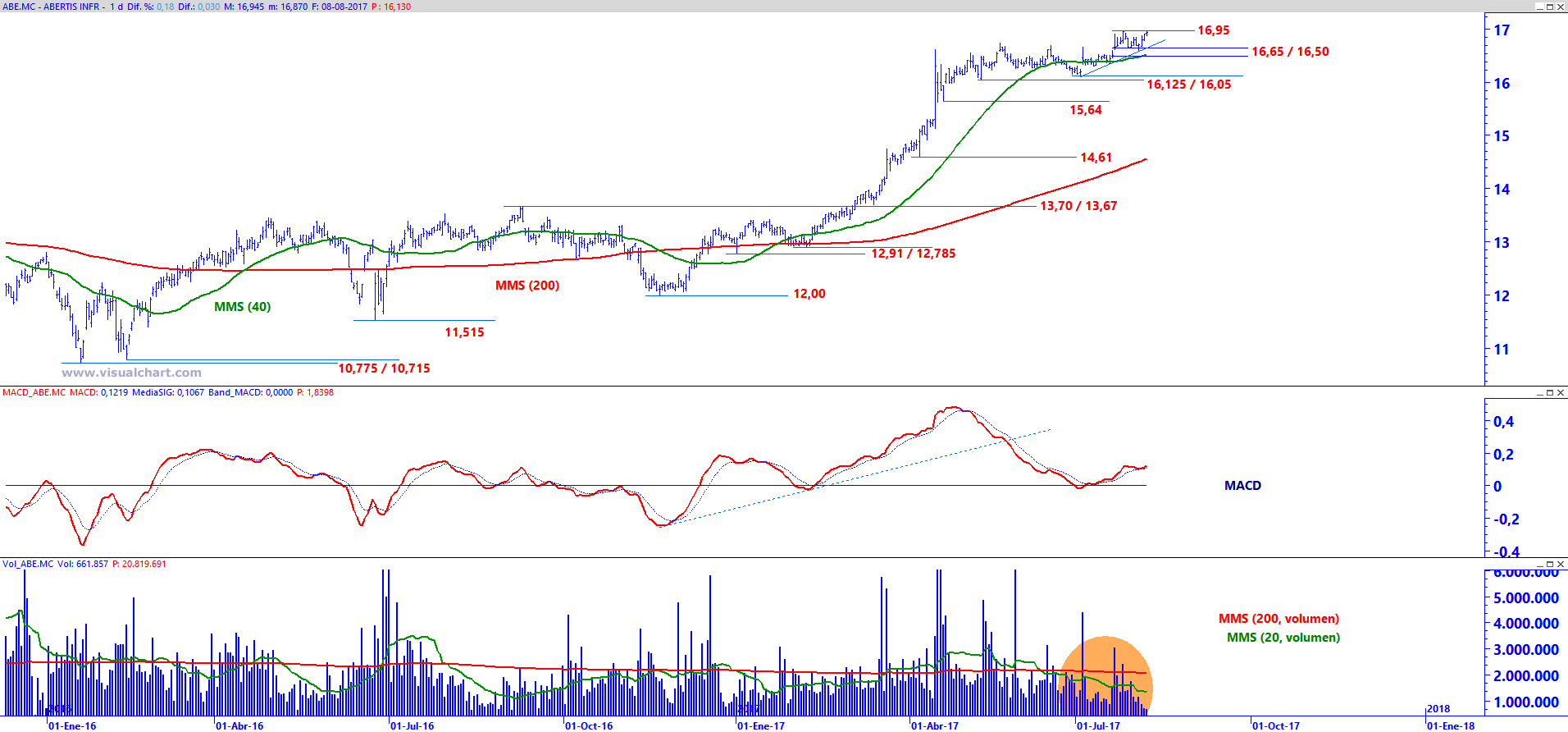Screen dimensions: 1568x732
Task: Select the MACD_ABE.MC indicator header label
Action: tap(34, 392)
